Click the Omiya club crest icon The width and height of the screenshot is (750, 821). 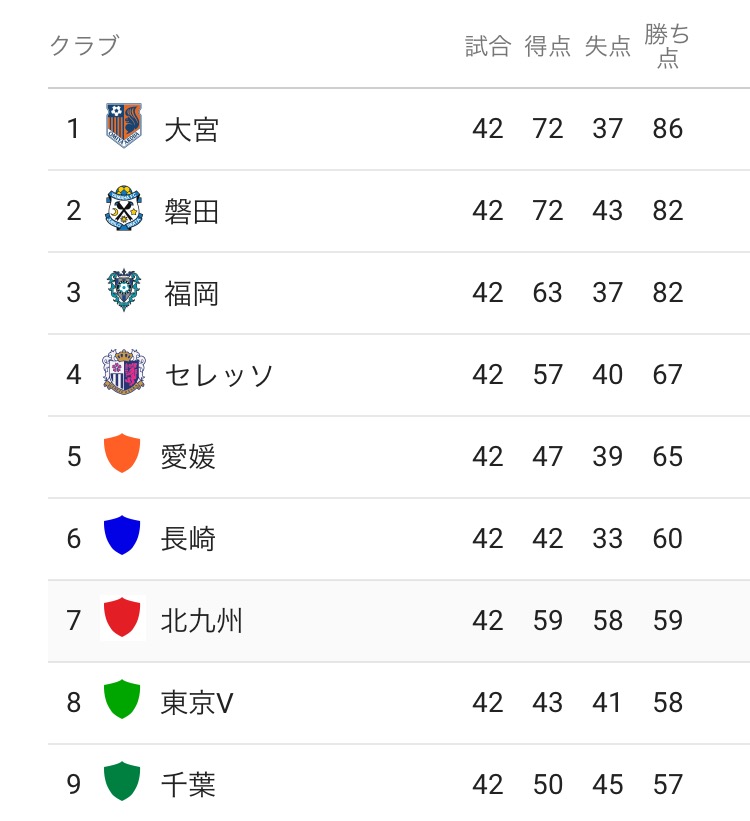pyautogui.click(x=124, y=128)
